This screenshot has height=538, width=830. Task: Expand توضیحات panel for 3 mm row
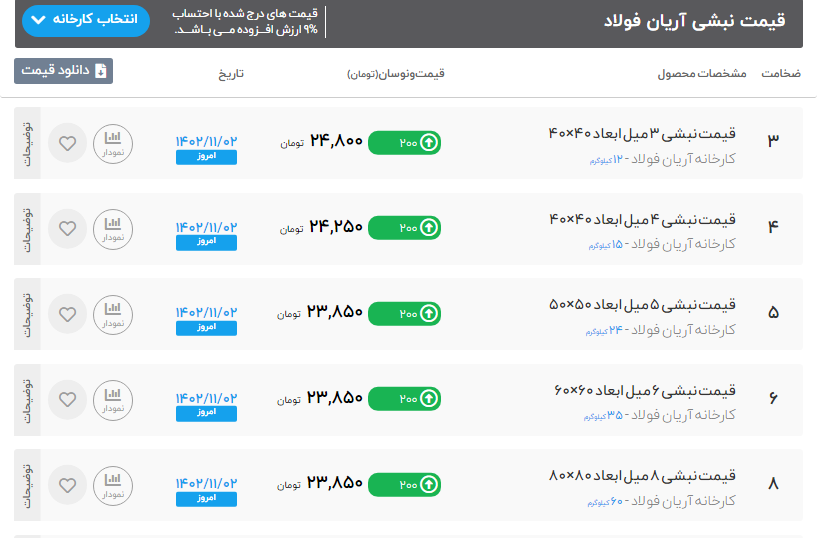coord(27,143)
